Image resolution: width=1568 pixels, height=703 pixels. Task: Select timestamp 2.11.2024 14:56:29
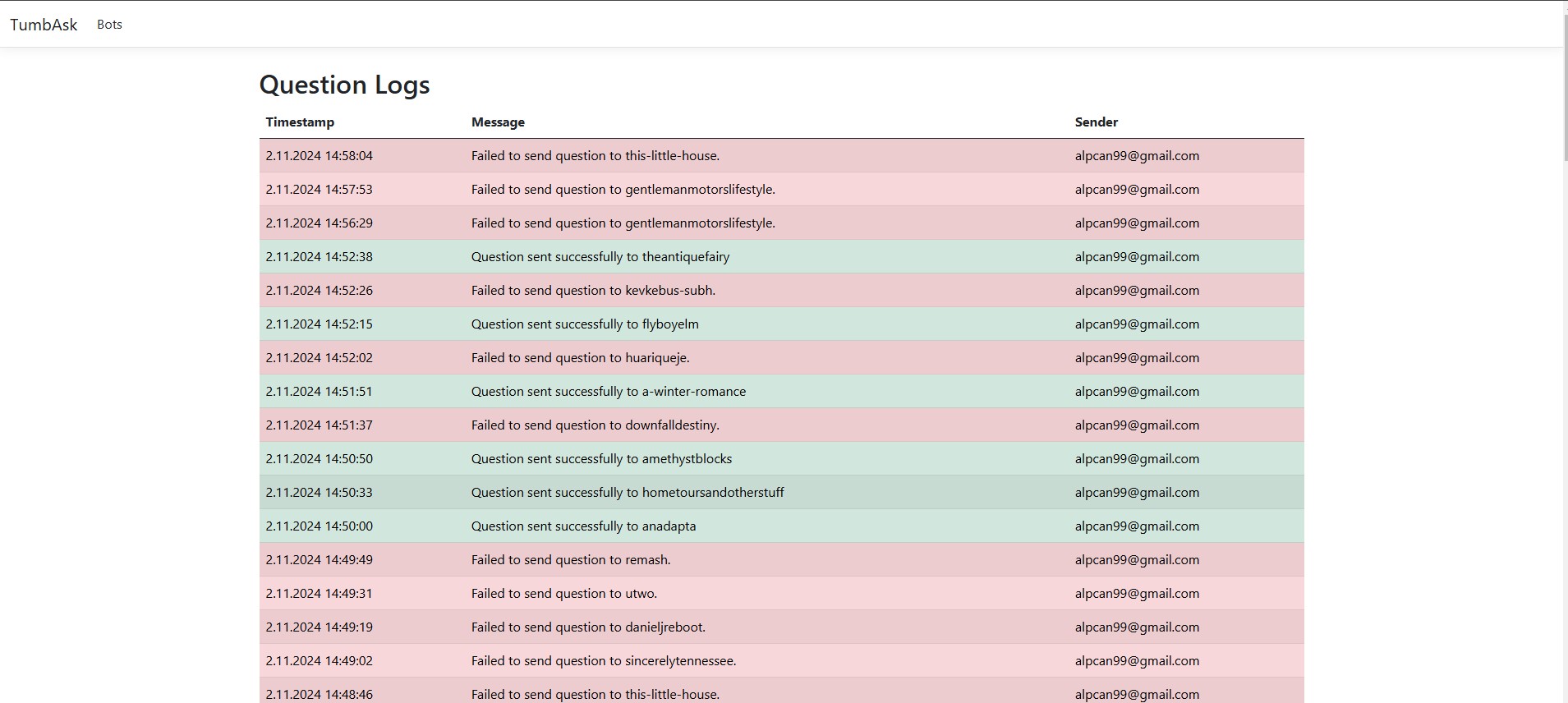[x=319, y=223]
